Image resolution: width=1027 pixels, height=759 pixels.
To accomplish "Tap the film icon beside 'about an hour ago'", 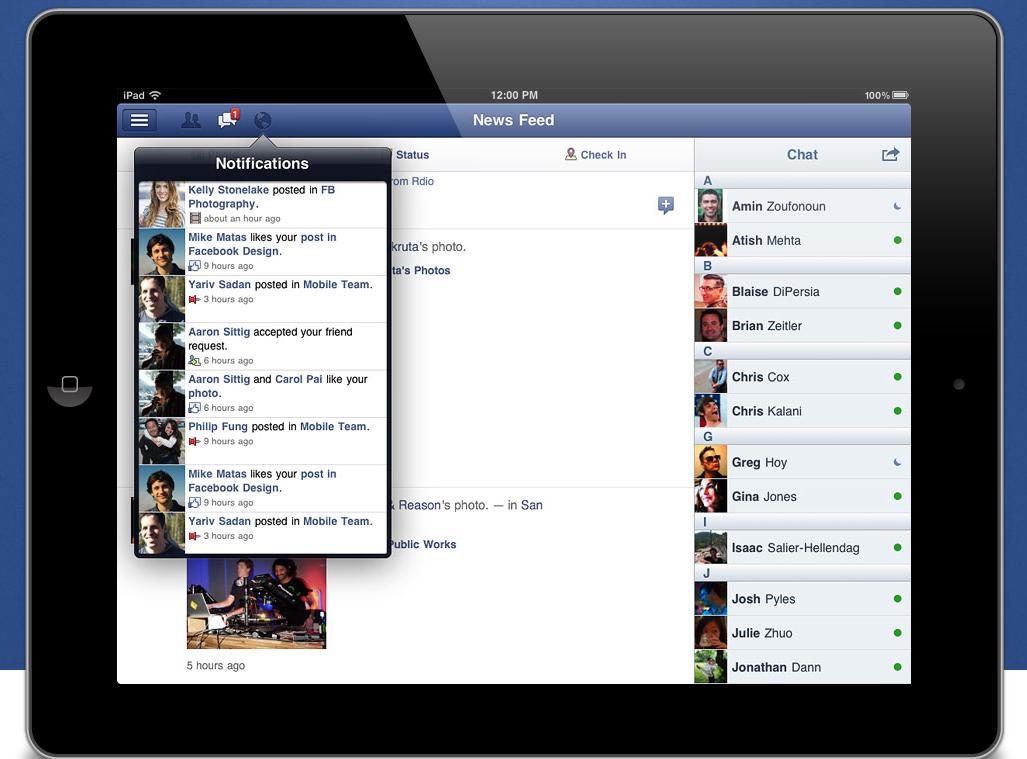I will click(x=195, y=218).
